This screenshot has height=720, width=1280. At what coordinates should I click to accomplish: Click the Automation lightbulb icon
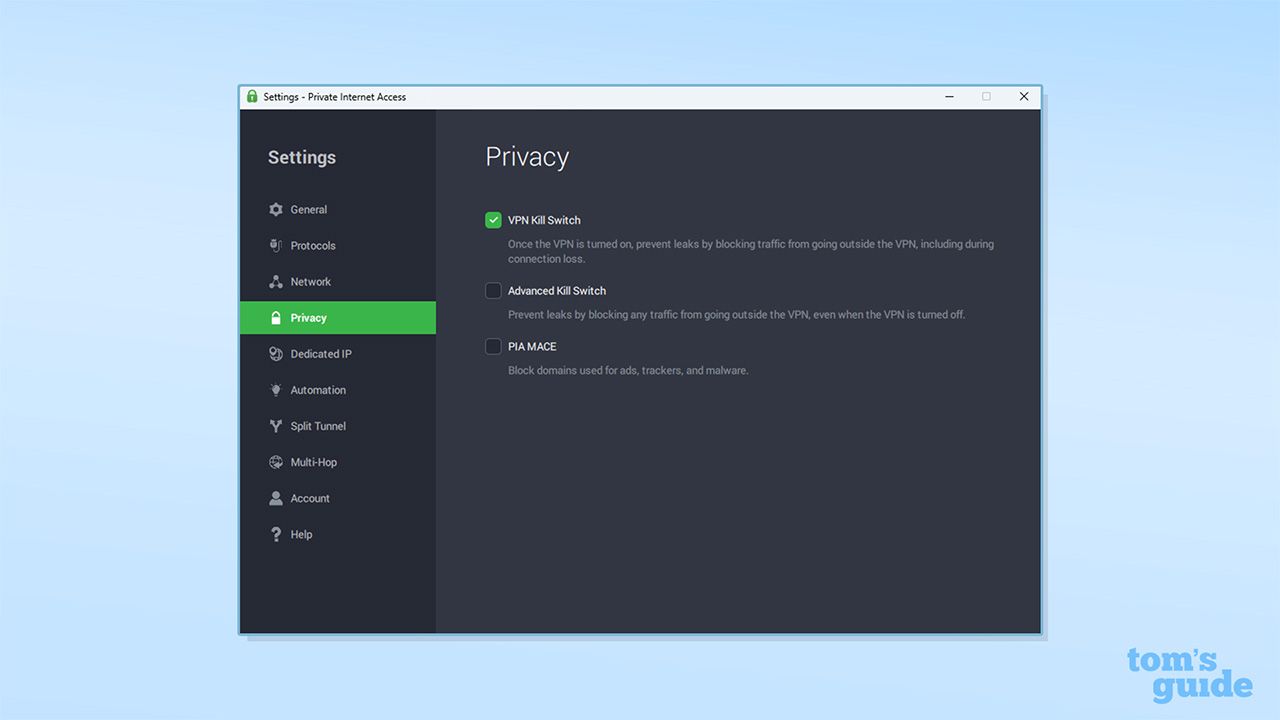276,390
